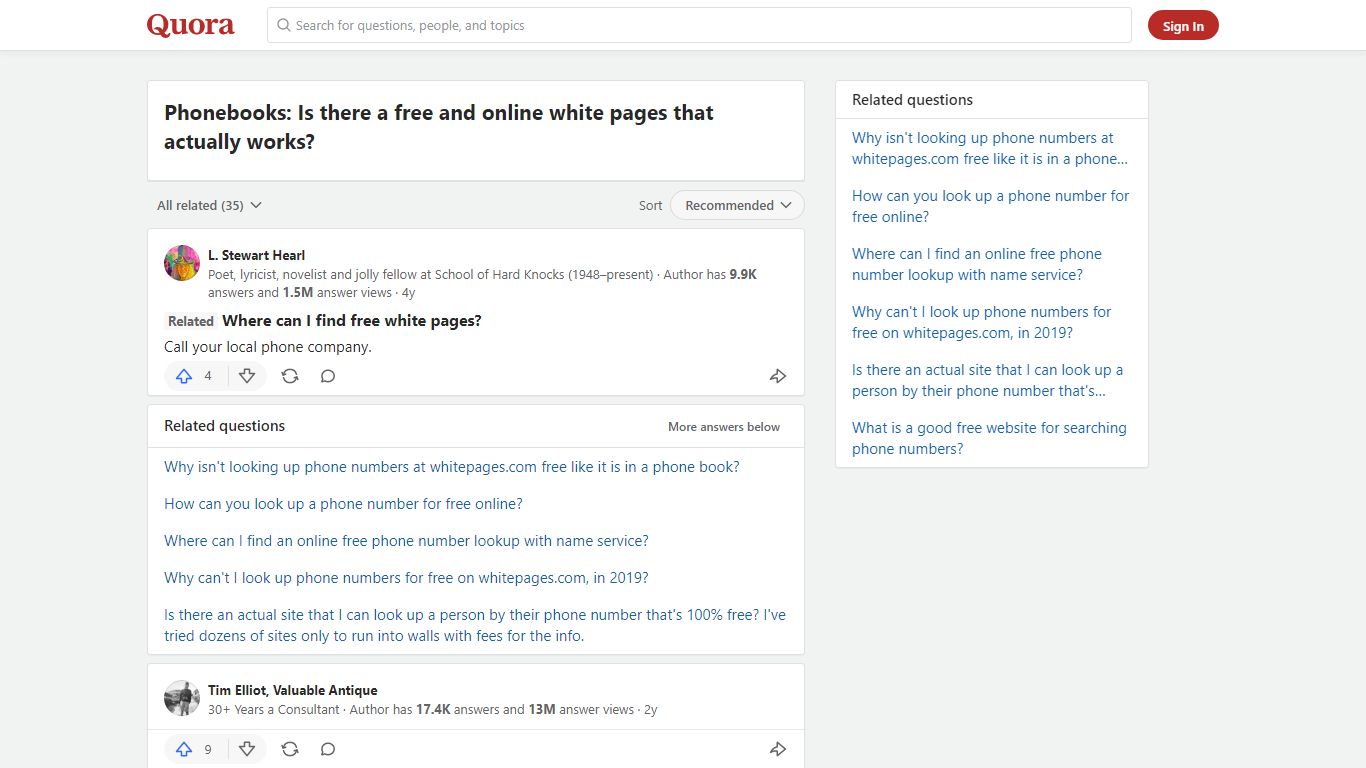Expand the All related (35) filter
The width and height of the screenshot is (1366, 768).
209,205
